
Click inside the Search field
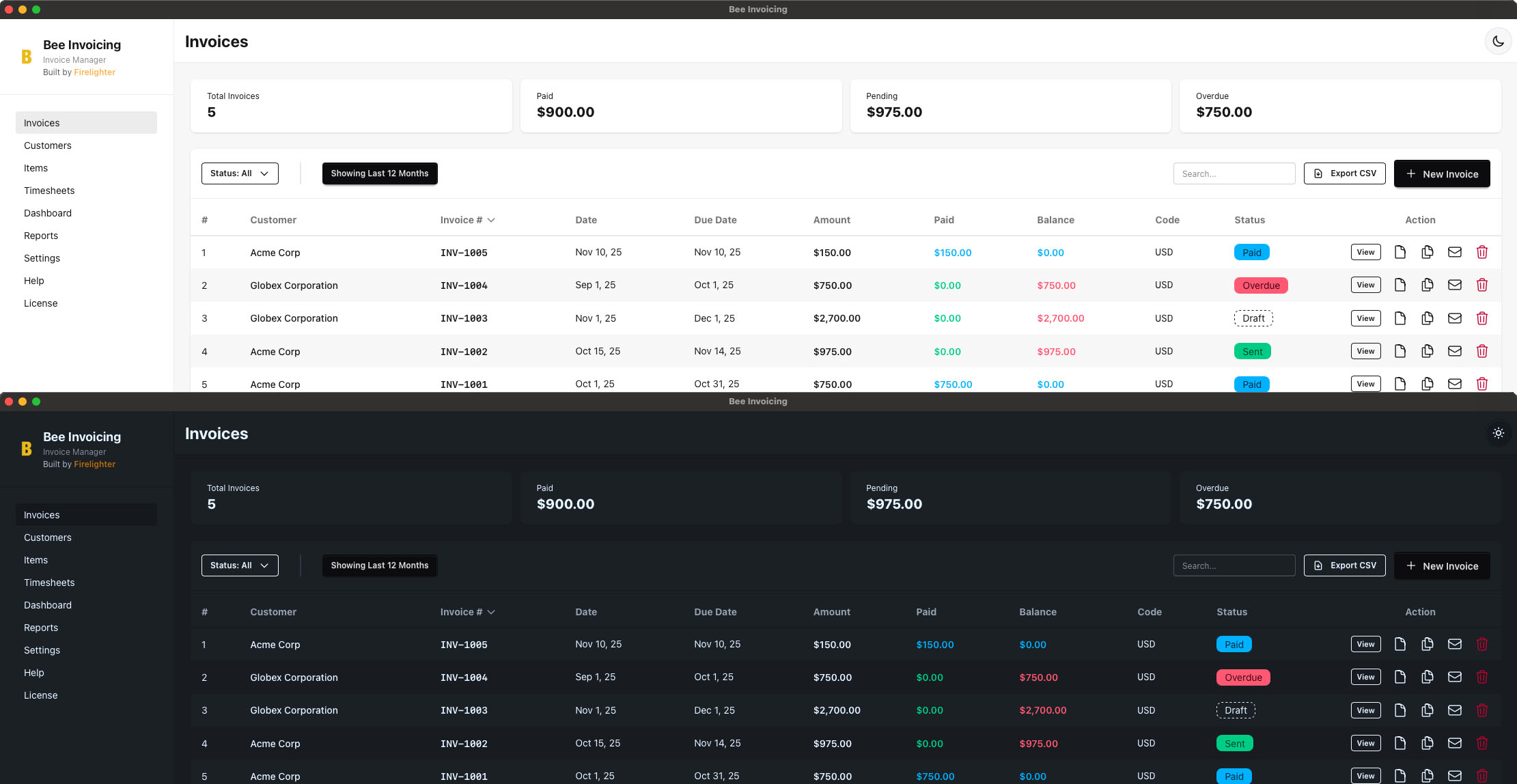pos(1234,173)
